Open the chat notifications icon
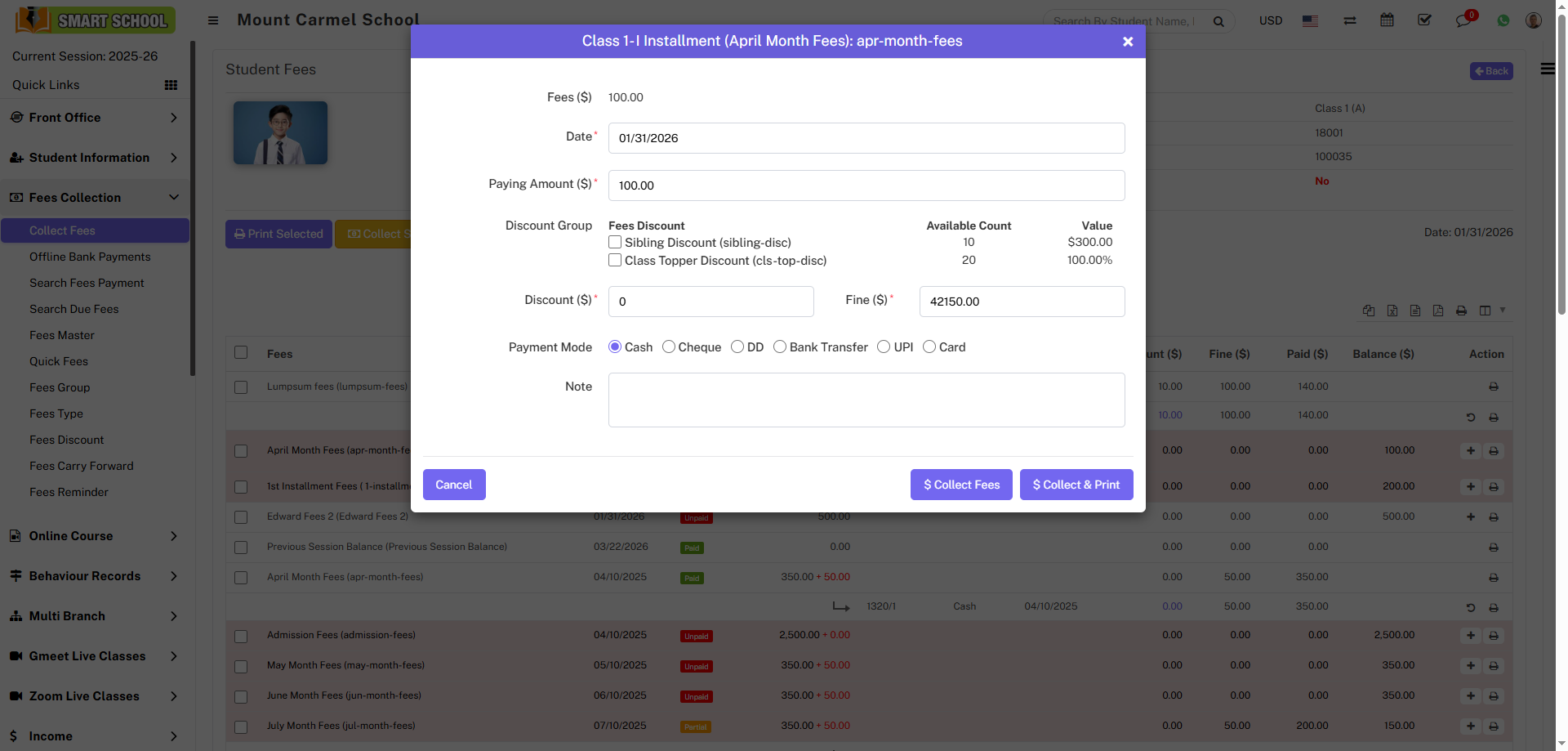Screen dimensions: 1568x751 1463,20
